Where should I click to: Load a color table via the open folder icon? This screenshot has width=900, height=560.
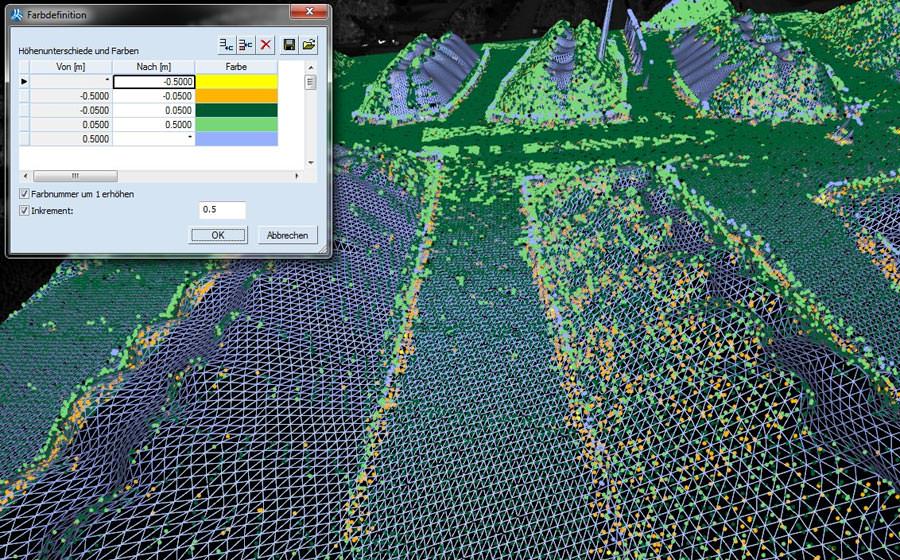tap(309, 45)
